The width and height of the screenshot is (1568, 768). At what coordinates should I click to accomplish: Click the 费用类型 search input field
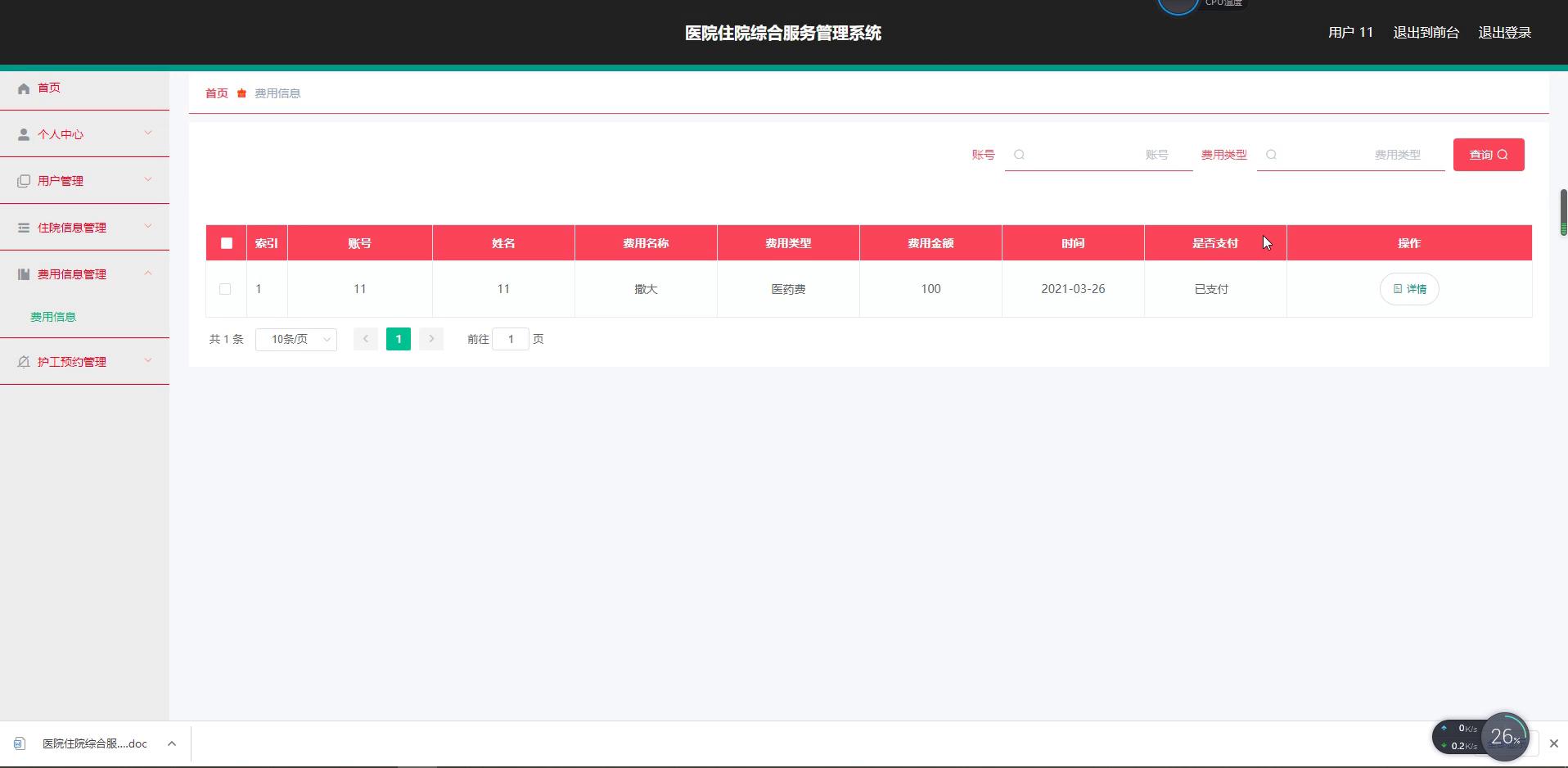pyautogui.click(x=1350, y=155)
